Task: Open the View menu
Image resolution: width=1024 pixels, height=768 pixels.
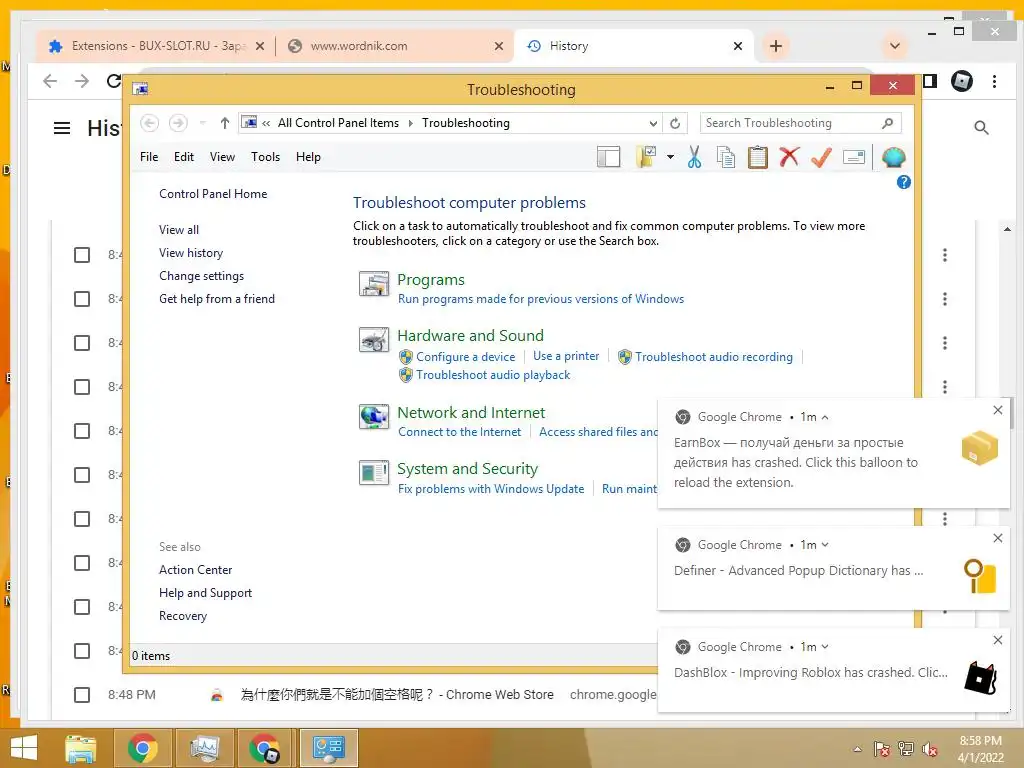Action: [x=222, y=157]
